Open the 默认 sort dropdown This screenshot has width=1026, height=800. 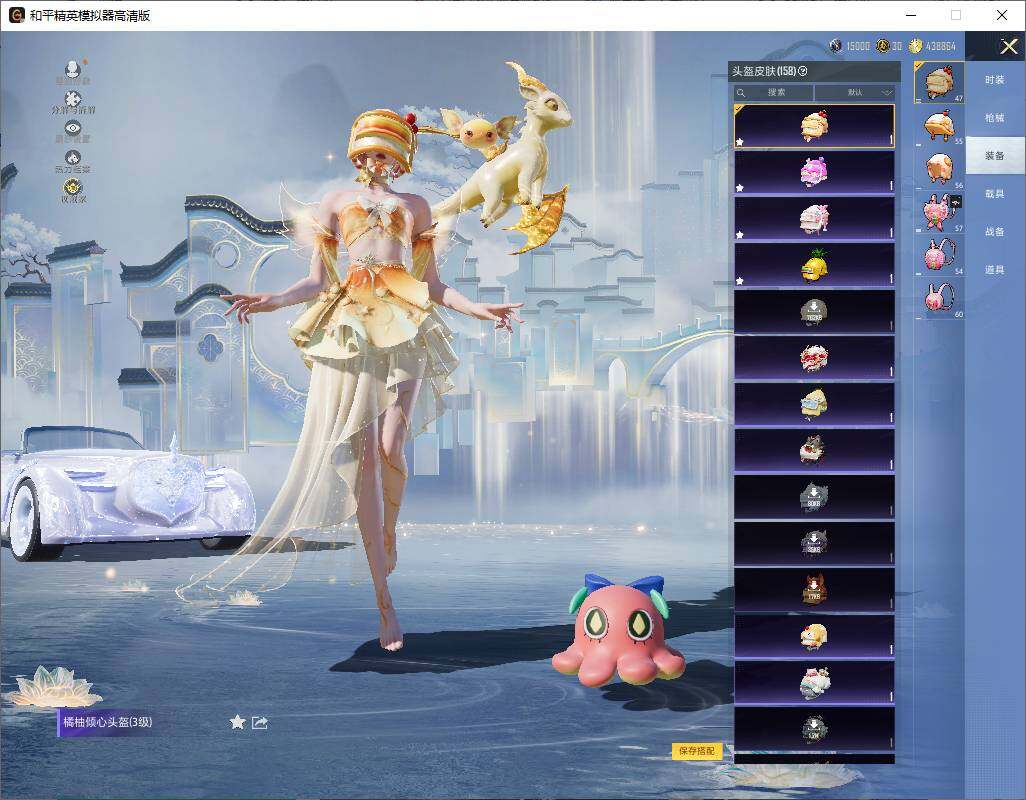(855, 92)
